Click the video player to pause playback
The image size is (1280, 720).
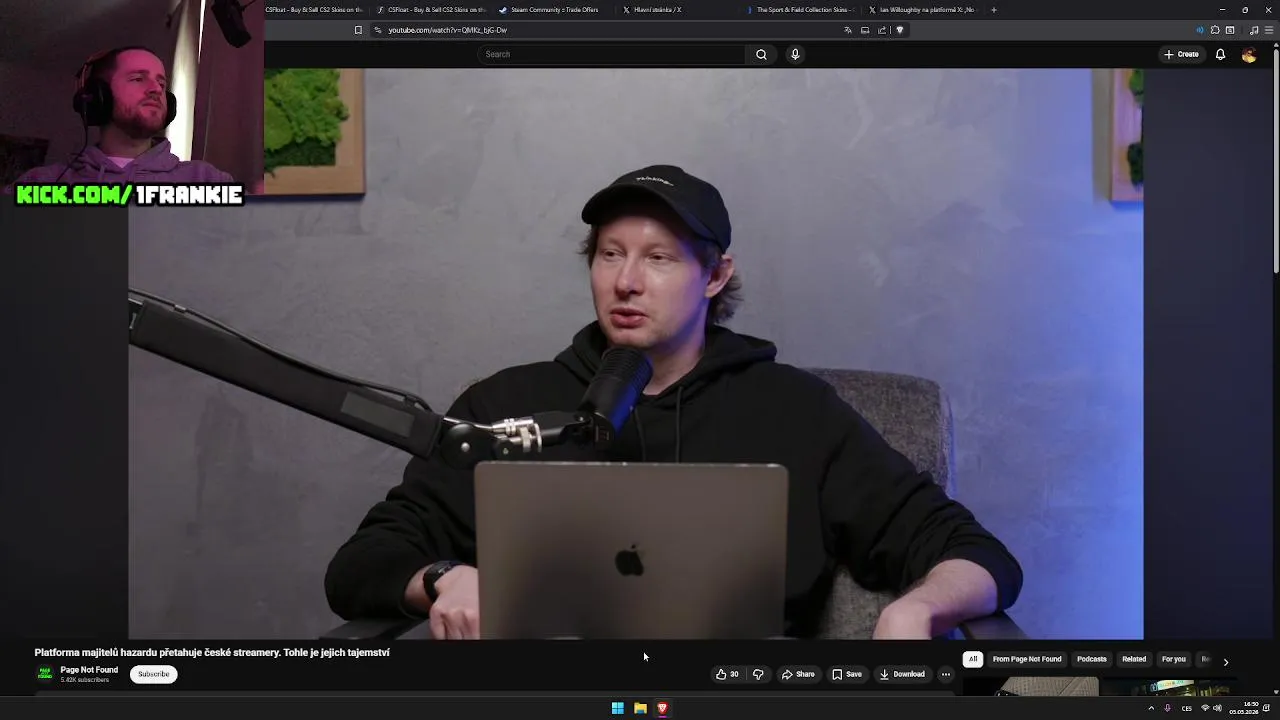[x=636, y=353]
